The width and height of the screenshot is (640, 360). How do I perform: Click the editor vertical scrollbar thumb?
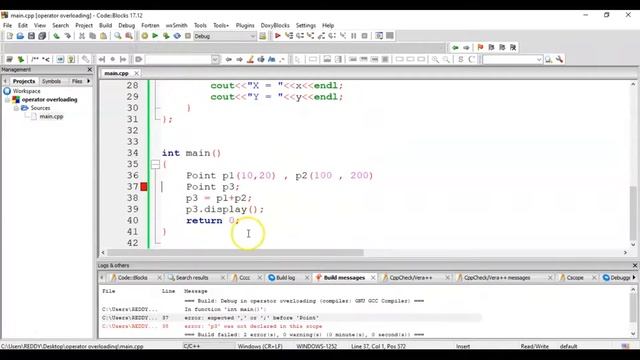633,213
